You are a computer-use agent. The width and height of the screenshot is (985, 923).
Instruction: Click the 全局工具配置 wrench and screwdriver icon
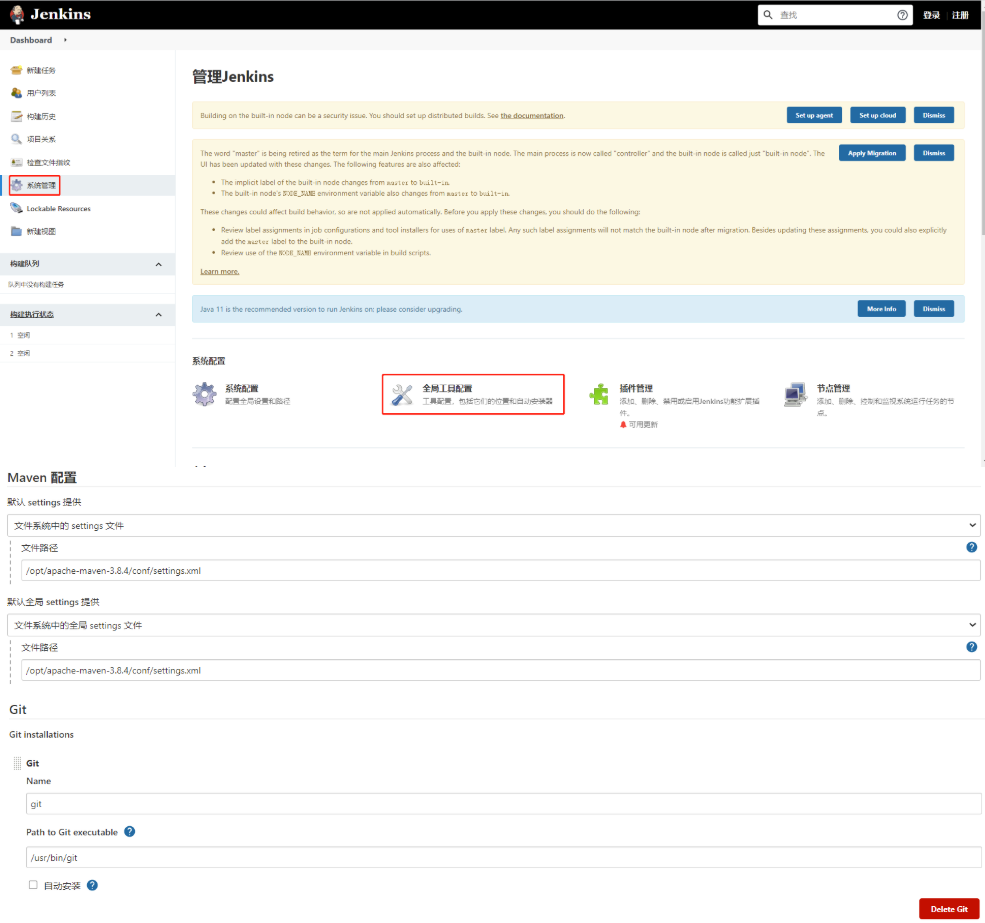(x=402, y=395)
